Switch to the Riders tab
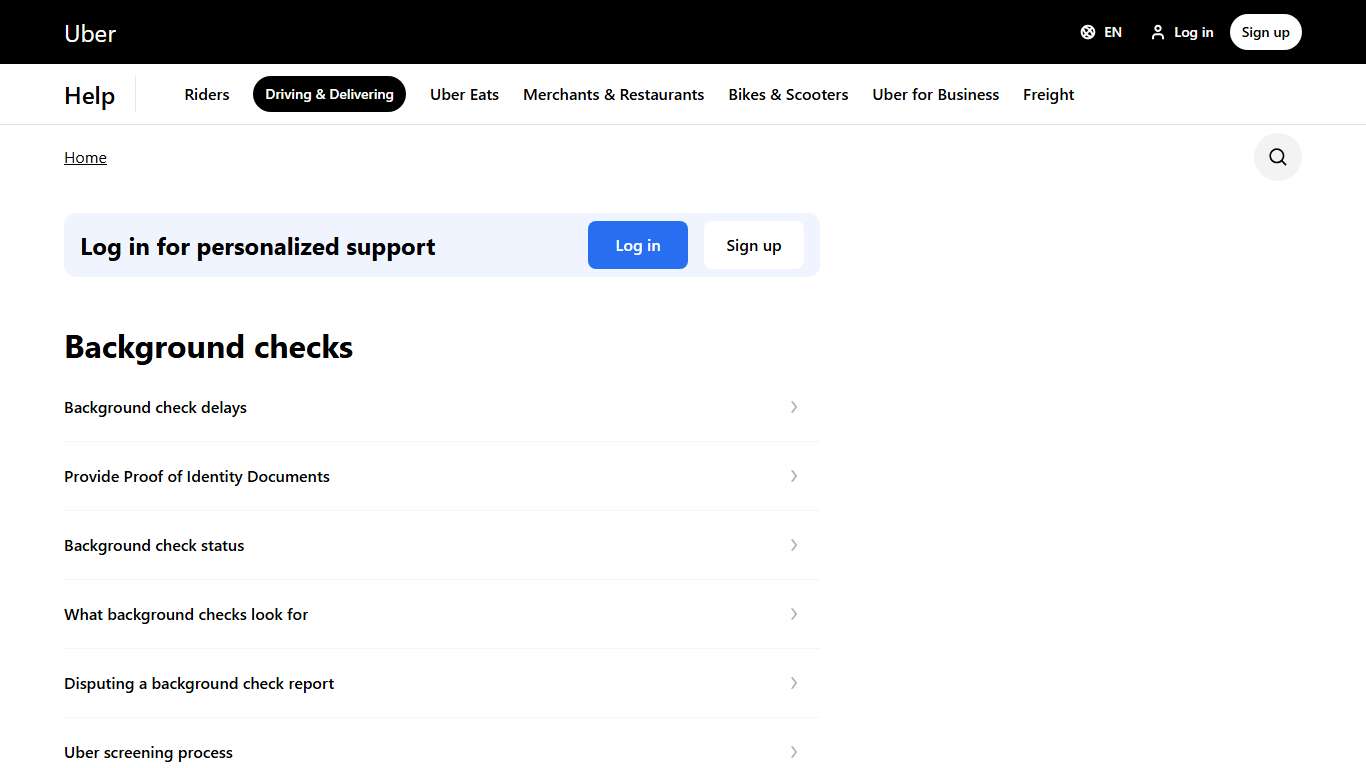The height and width of the screenshot is (768, 1366). point(206,94)
